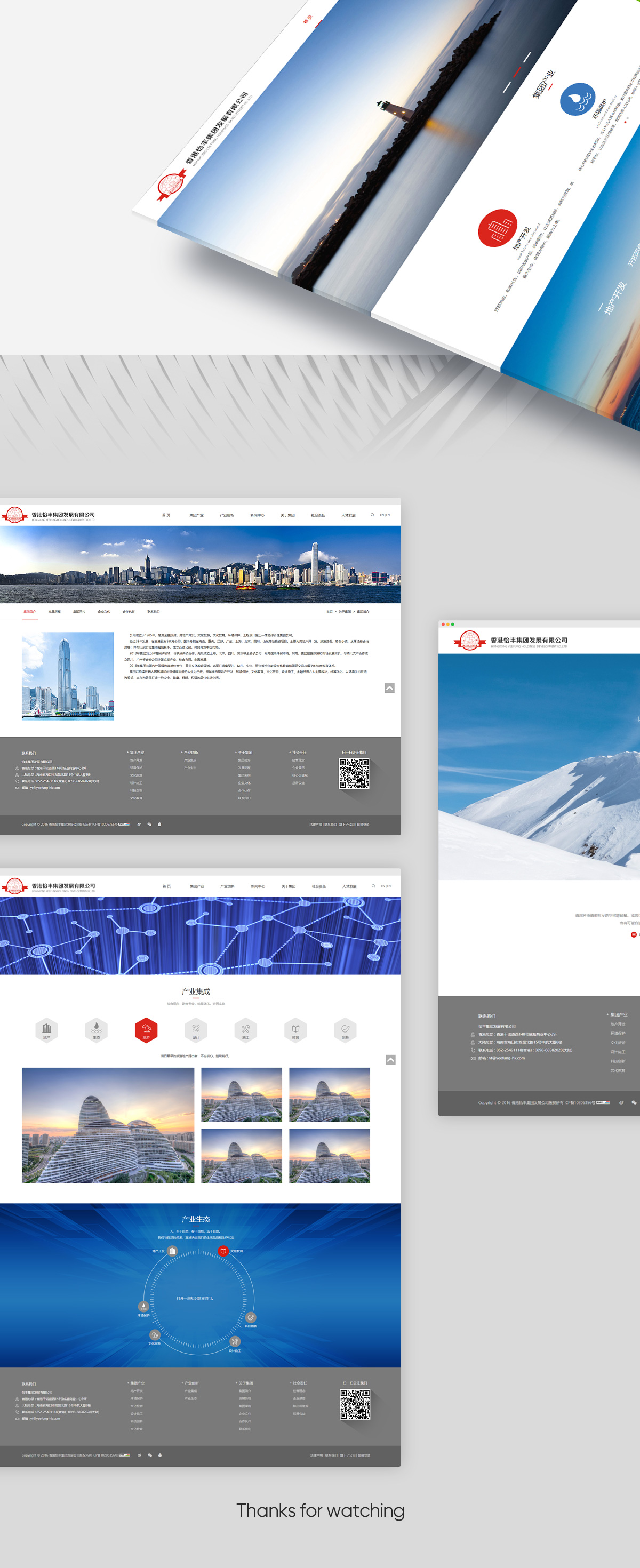Viewport: 640px width, 1568px height.
Task: Click Weibo icon in skyline page footer
Action: point(139,824)
